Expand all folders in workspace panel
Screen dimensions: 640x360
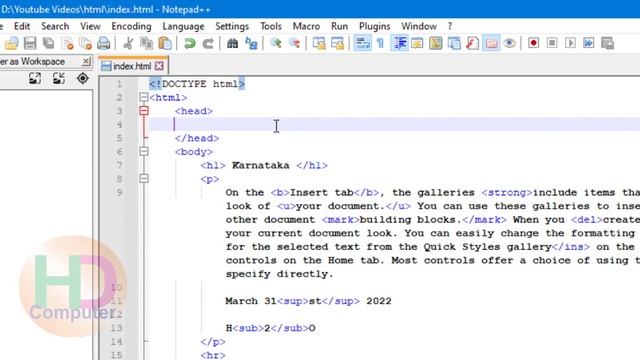[x=35, y=78]
